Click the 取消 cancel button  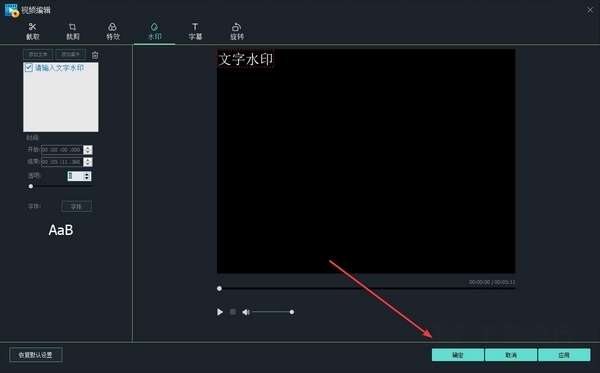point(511,355)
